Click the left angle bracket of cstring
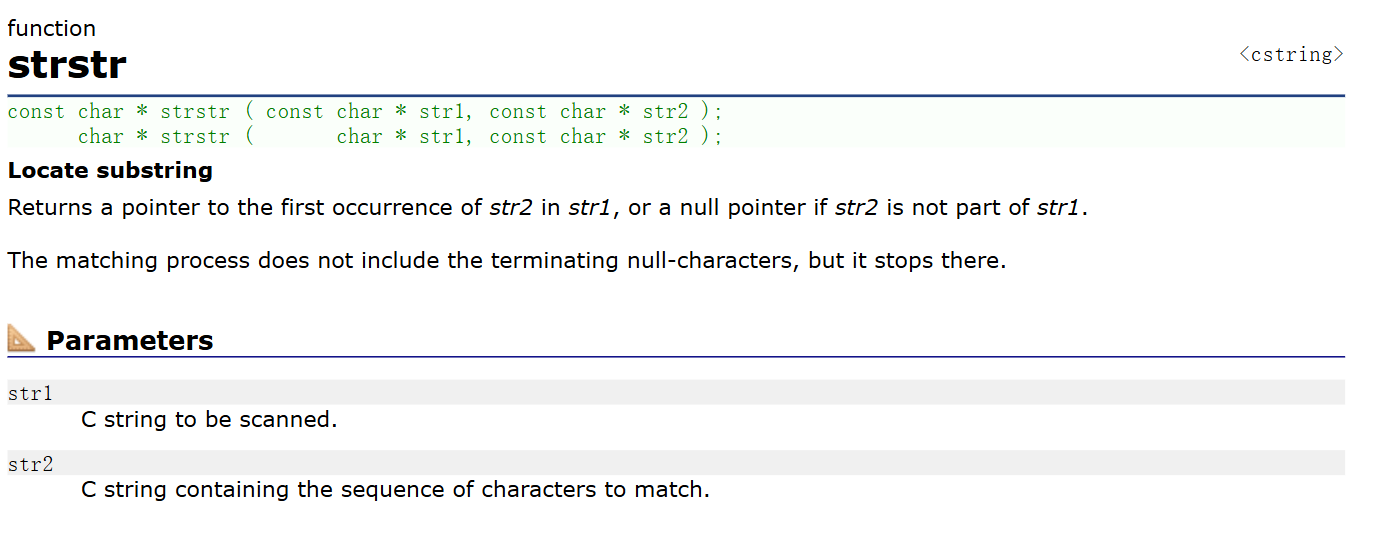 1244,54
